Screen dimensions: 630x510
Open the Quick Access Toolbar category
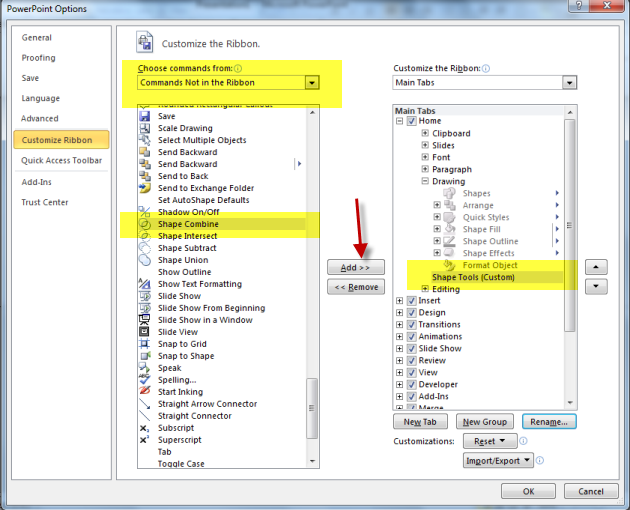pyautogui.click(x=62, y=160)
